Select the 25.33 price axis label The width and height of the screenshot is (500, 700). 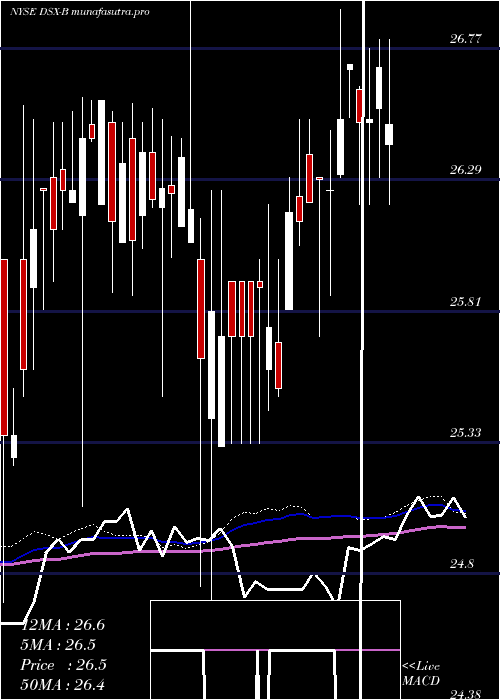pos(466,433)
